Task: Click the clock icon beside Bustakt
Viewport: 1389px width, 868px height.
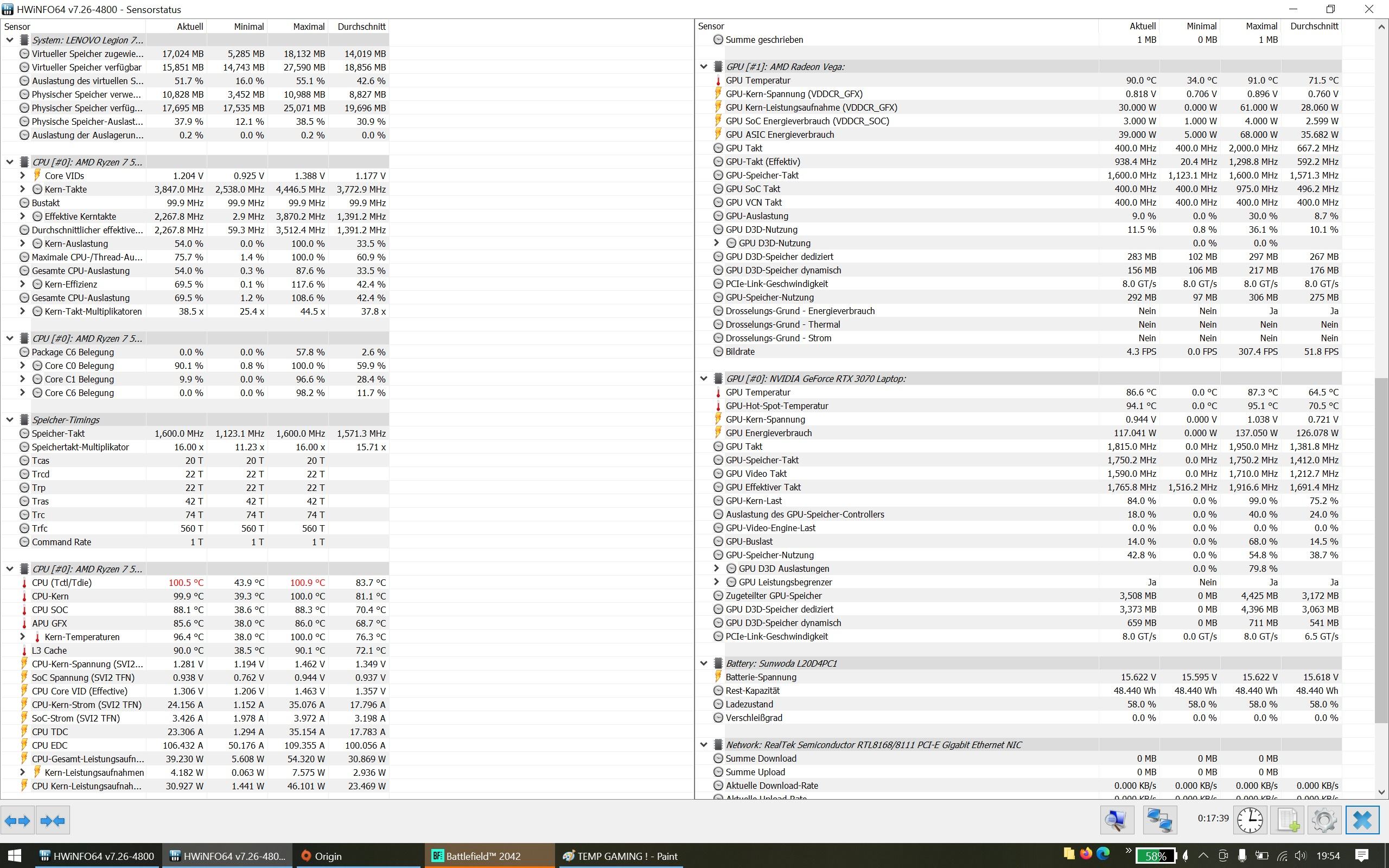Action: [24, 203]
